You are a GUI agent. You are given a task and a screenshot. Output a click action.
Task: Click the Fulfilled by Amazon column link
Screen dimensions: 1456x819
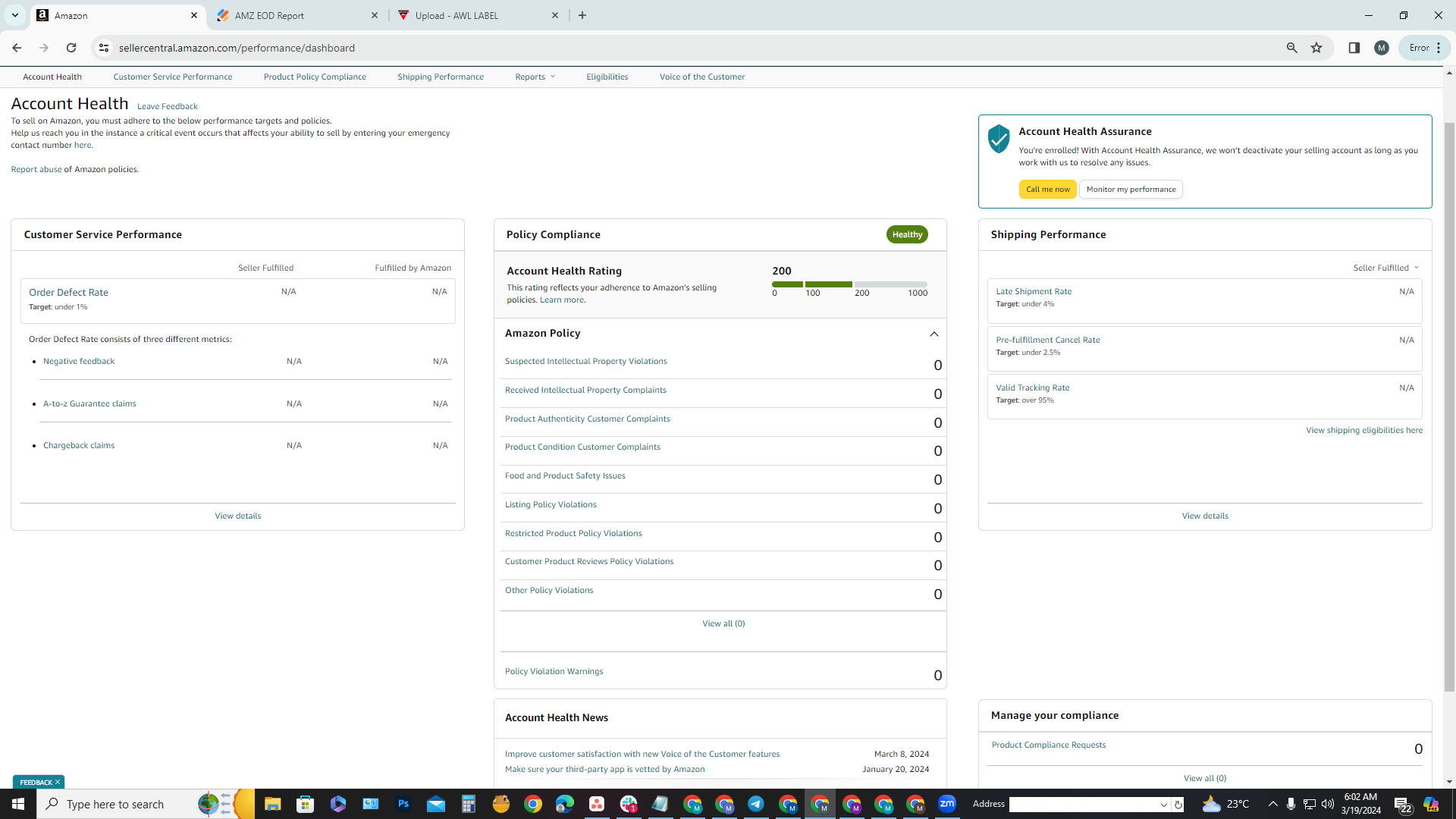[413, 268]
